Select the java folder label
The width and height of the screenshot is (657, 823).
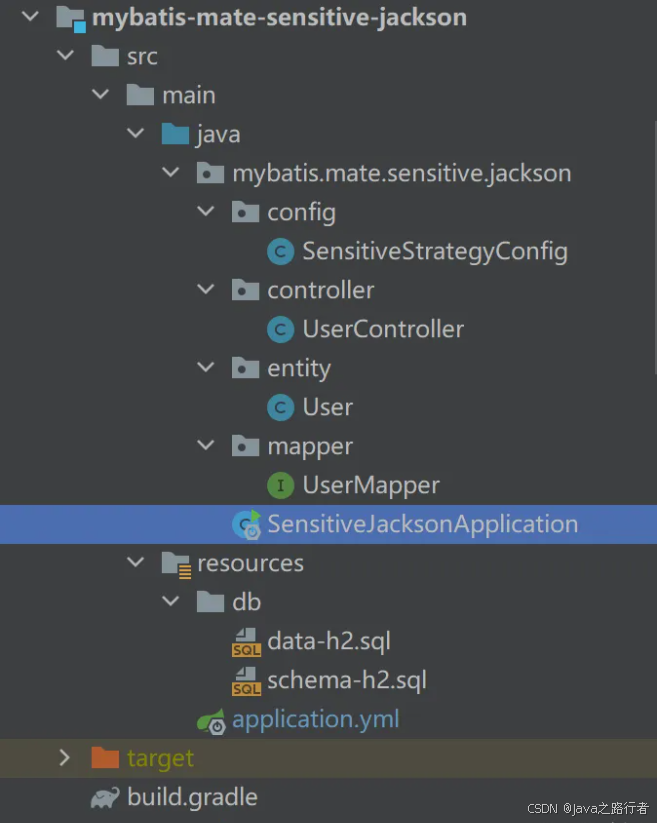click(x=218, y=135)
